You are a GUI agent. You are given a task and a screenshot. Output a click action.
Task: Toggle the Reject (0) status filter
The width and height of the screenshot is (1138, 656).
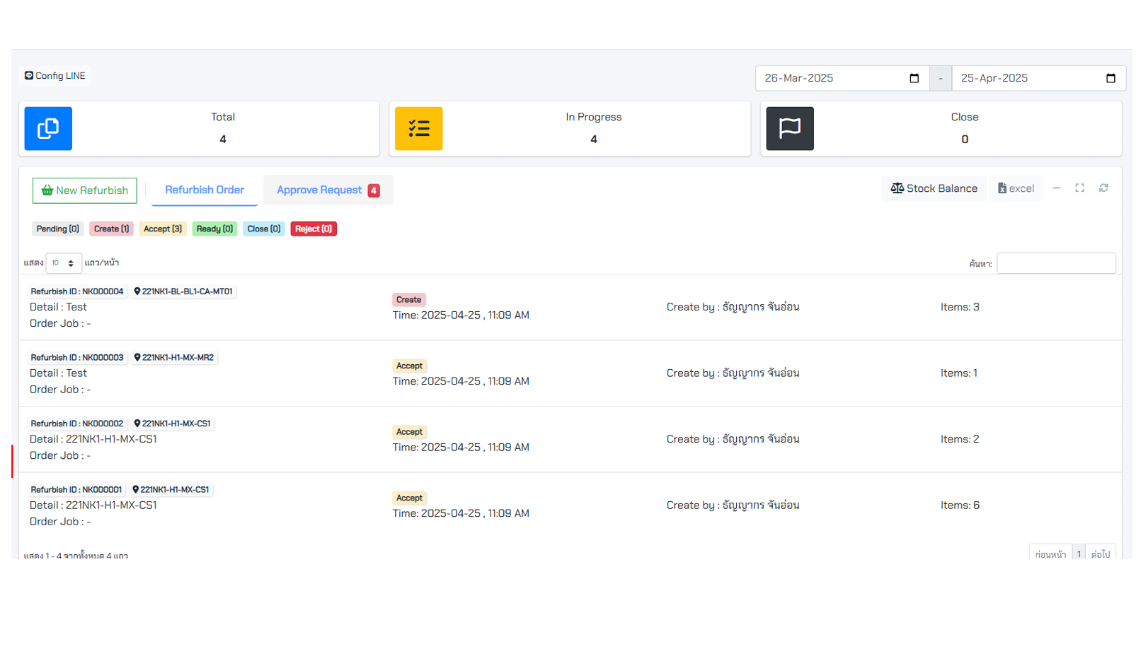[313, 229]
